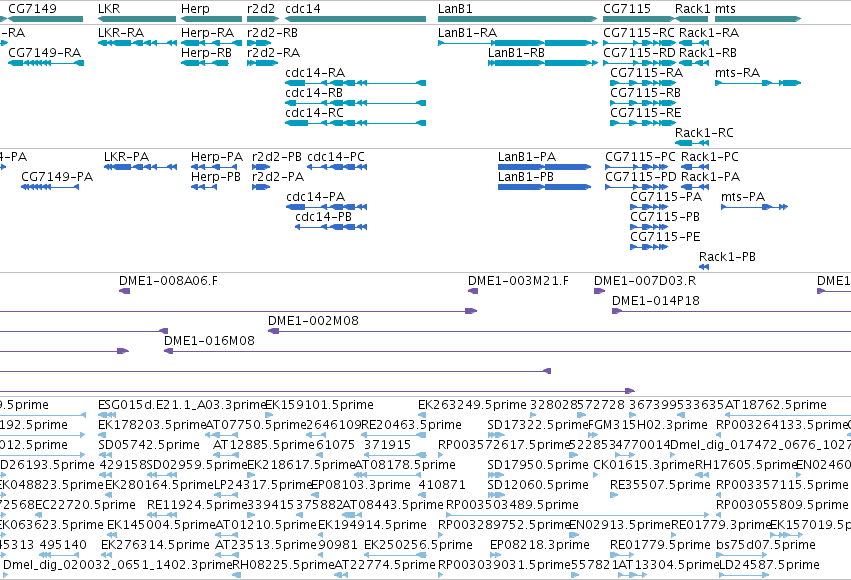851x580 pixels.
Task: Open the RE35507.5prime EST
Action: (614, 495)
